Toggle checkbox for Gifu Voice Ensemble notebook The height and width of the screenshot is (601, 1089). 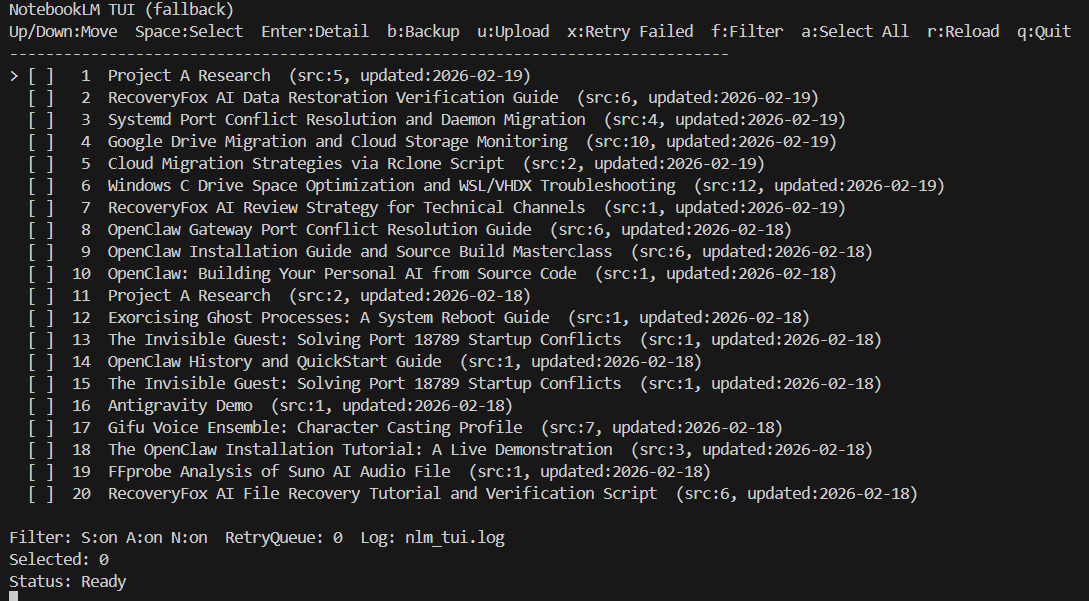pos(41,428)
